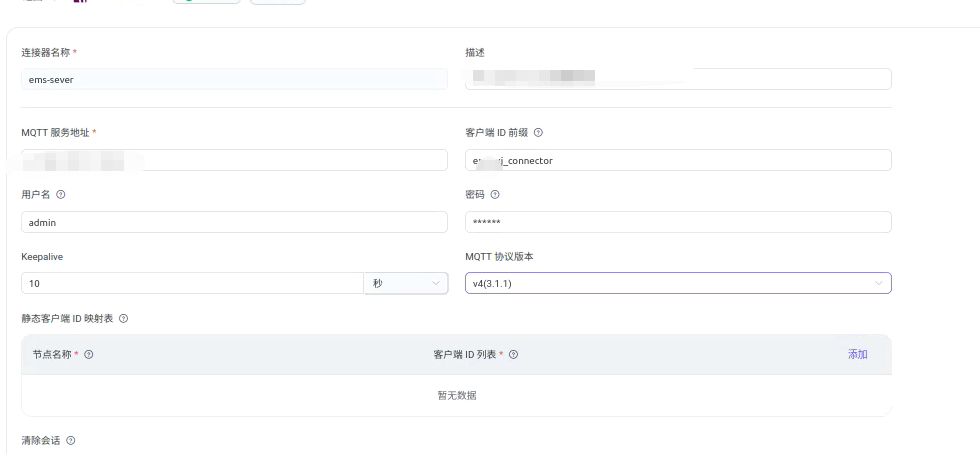This screenshot has width=980, height=454.
Task: Click the 暂无数据 empty table placeholder
Action: [x=456, y=395]
